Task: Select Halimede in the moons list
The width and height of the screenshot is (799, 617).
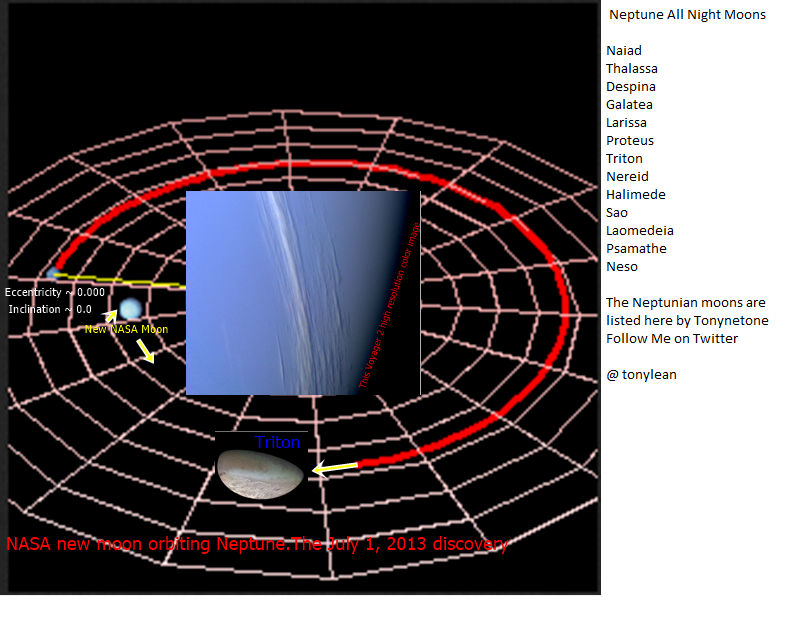Action: coord(635,195)
